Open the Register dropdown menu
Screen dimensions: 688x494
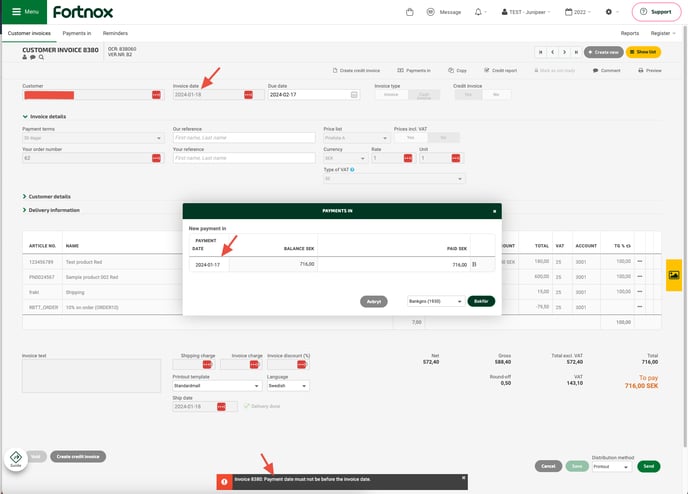[x=663, y=33]
